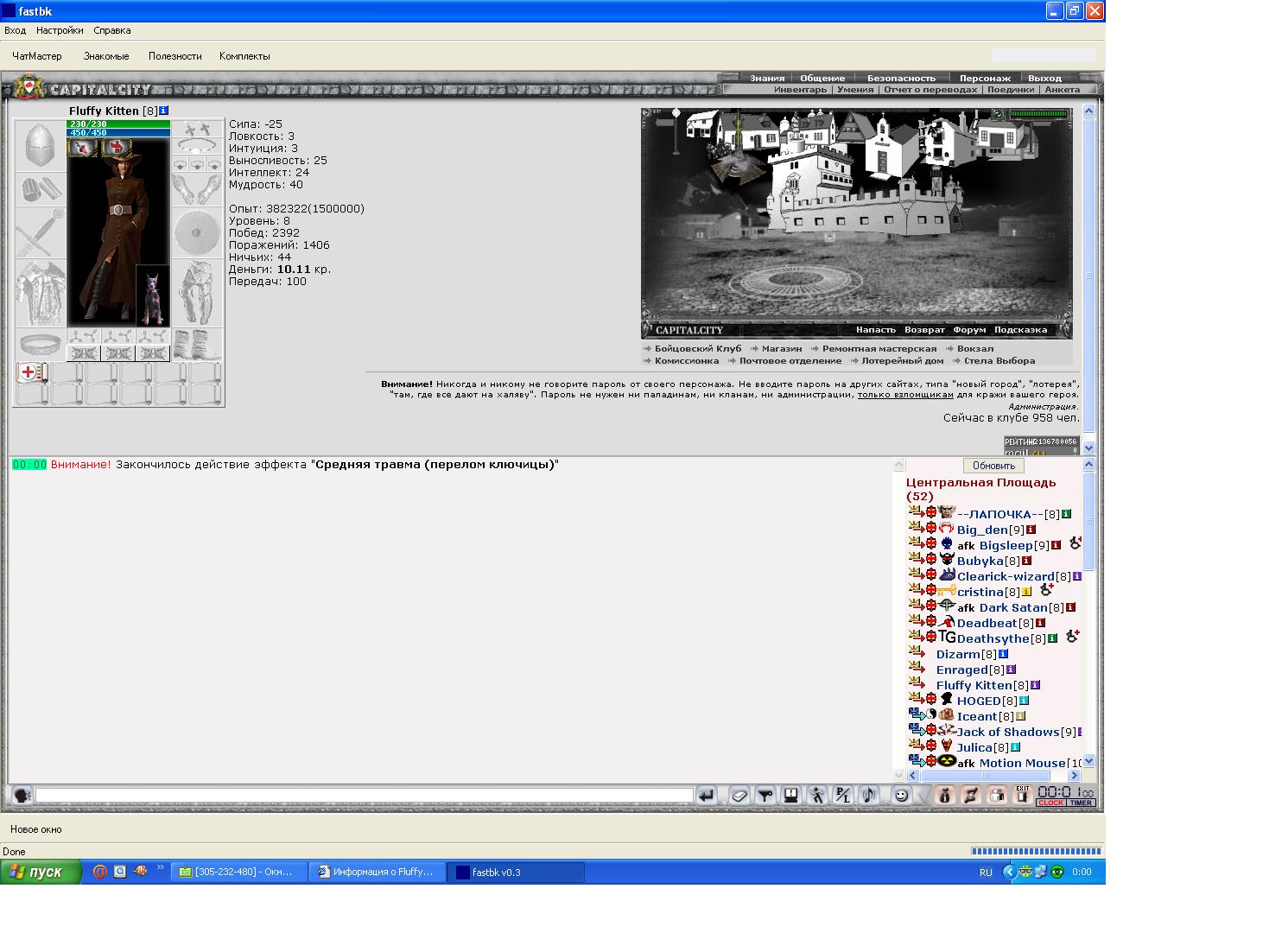Switch to the Знания tab
The image size is (1269, 952).
tap(767, 78)
